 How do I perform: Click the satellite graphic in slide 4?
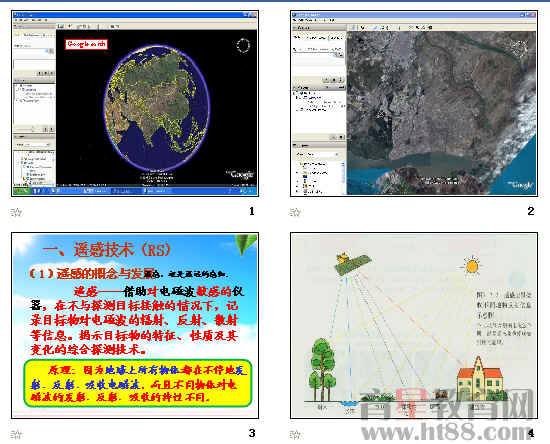(x=352, y=263)
